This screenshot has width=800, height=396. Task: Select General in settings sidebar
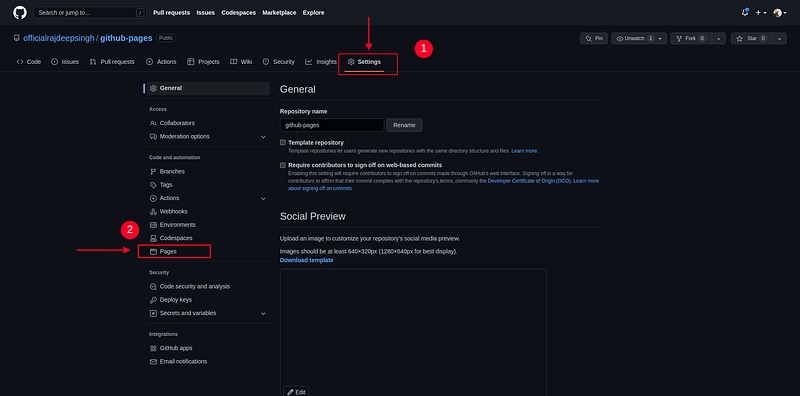click(x=208, y=88)
